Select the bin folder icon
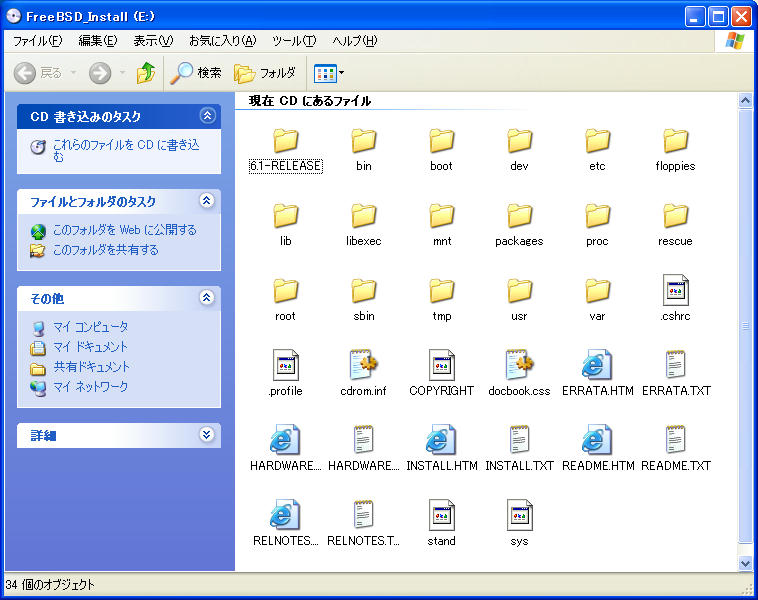This screenshot has width=758, height=600. [x=364, y=141]
